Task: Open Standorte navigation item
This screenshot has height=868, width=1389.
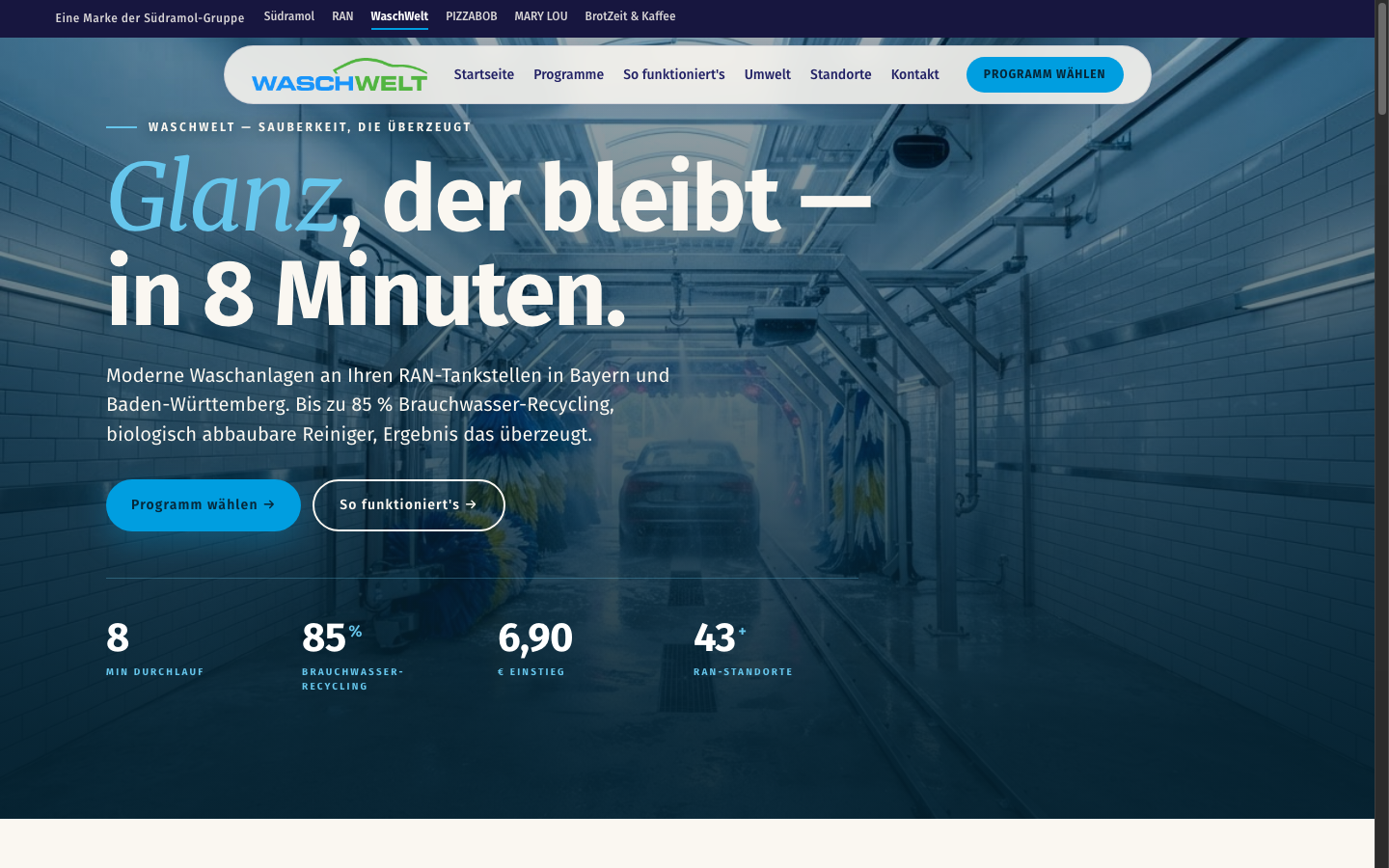Action: tap(841, 74)
